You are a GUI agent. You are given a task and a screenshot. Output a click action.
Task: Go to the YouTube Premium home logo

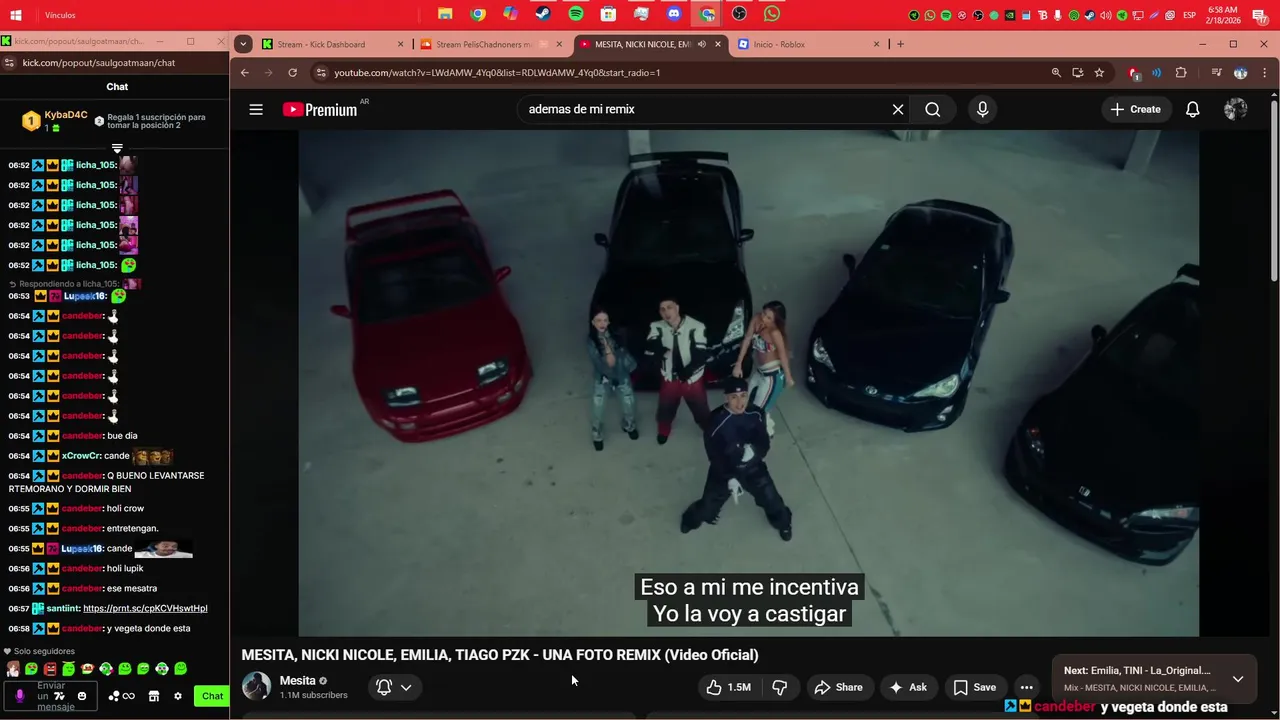coord(320,110)
